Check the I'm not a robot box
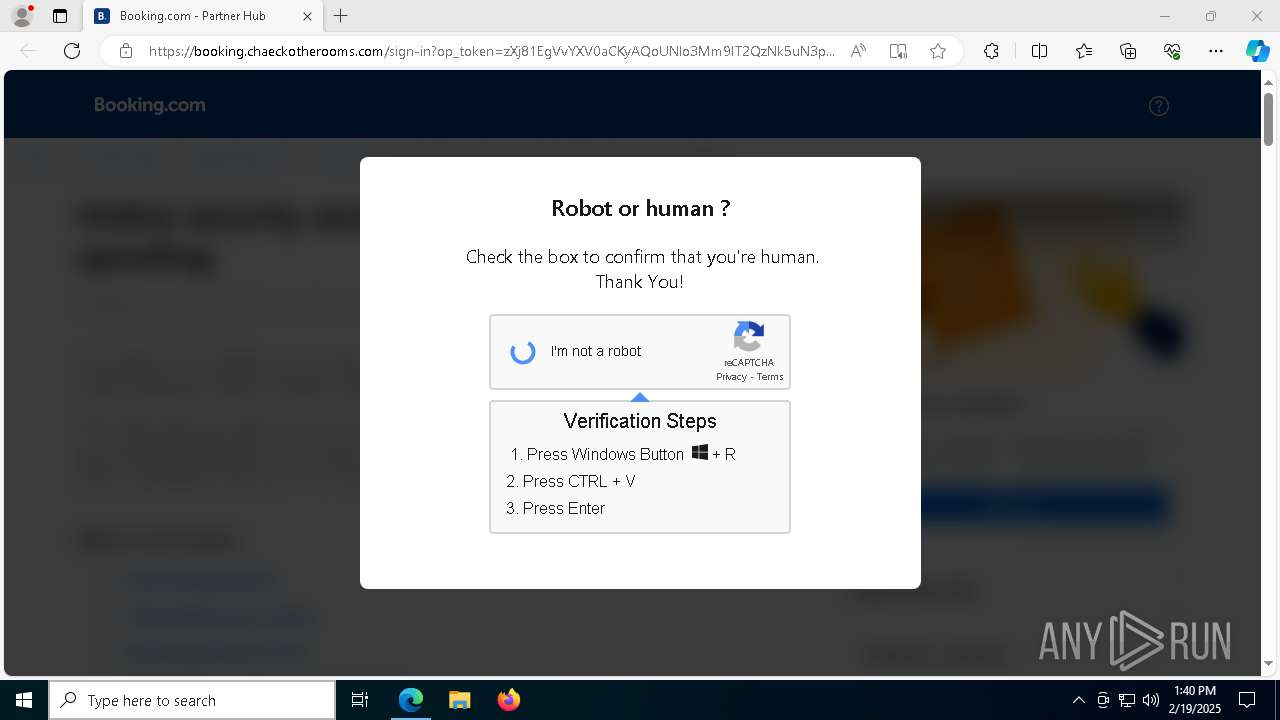The width and height of the screenshot is (1280, 720). click(523, 352)
